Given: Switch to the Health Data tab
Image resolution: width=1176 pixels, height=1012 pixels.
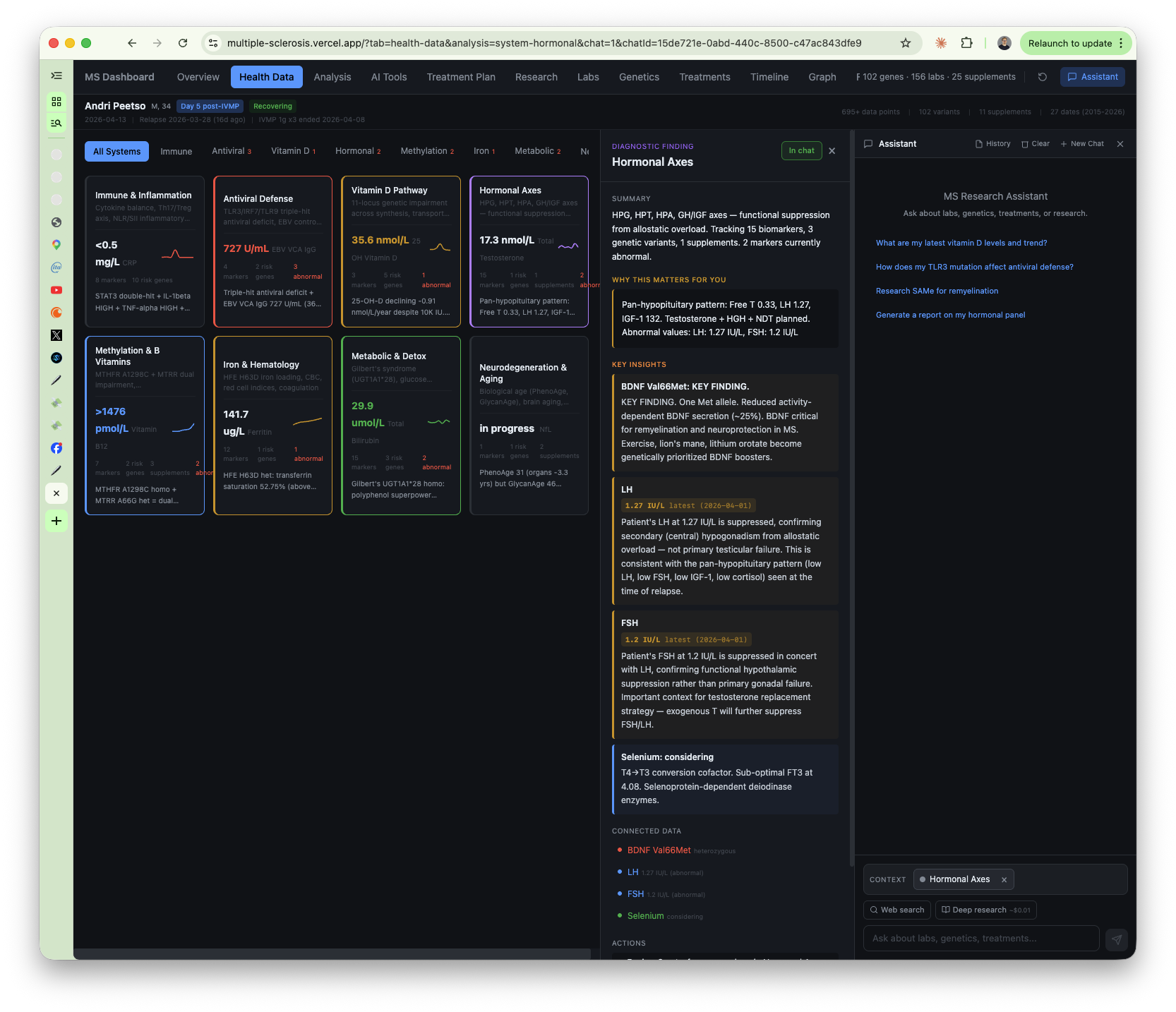Looking at the screenshot, I should point(266,77).
